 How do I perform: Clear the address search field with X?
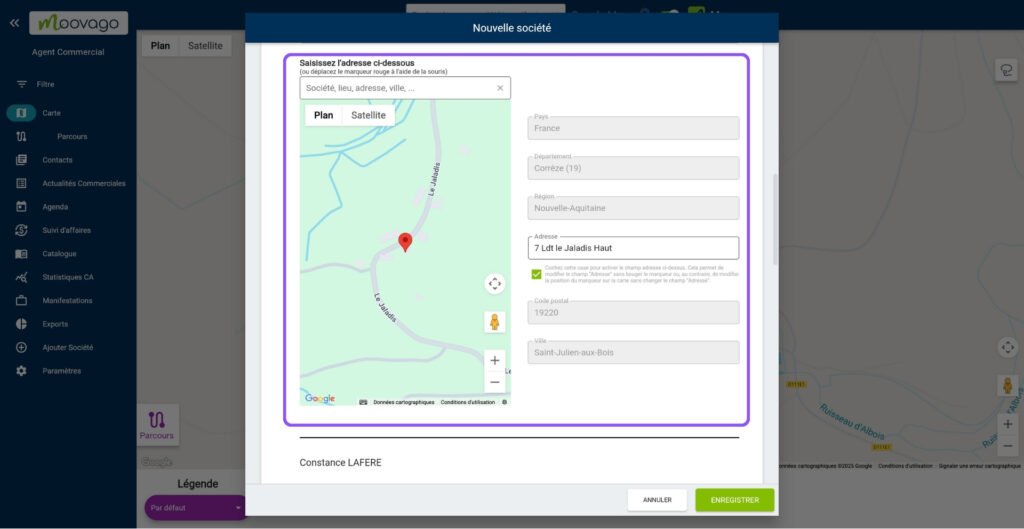(x=500, y=88)
